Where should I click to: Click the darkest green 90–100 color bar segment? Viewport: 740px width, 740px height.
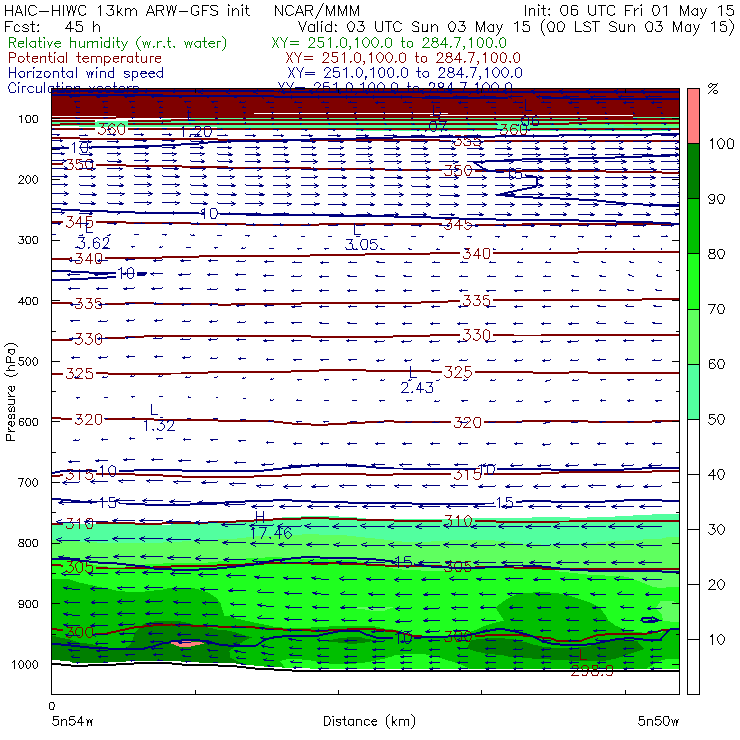[693, 171]
